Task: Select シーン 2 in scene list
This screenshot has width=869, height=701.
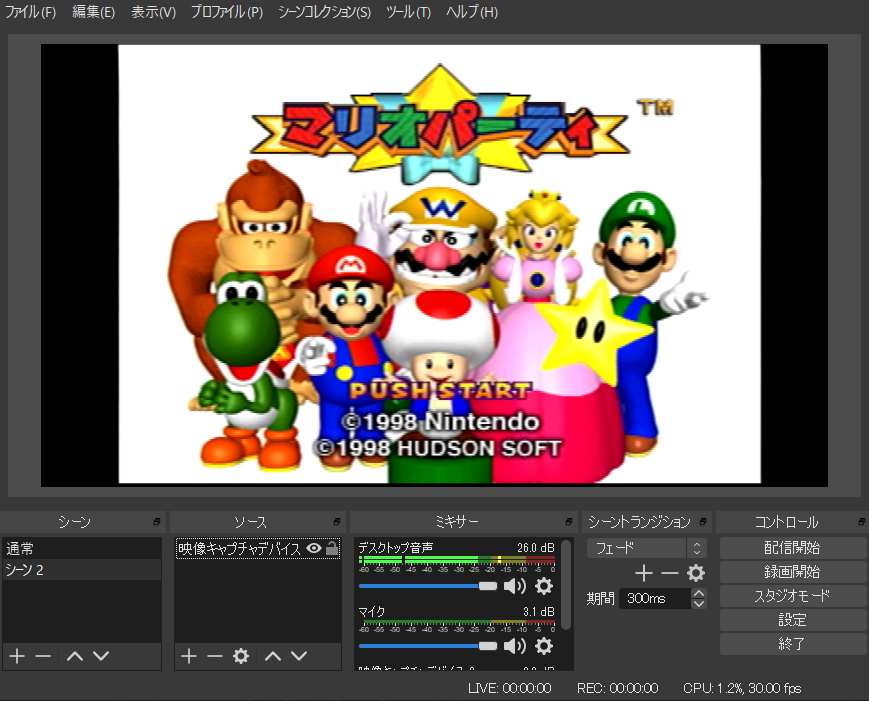Action: click(82, 570)
